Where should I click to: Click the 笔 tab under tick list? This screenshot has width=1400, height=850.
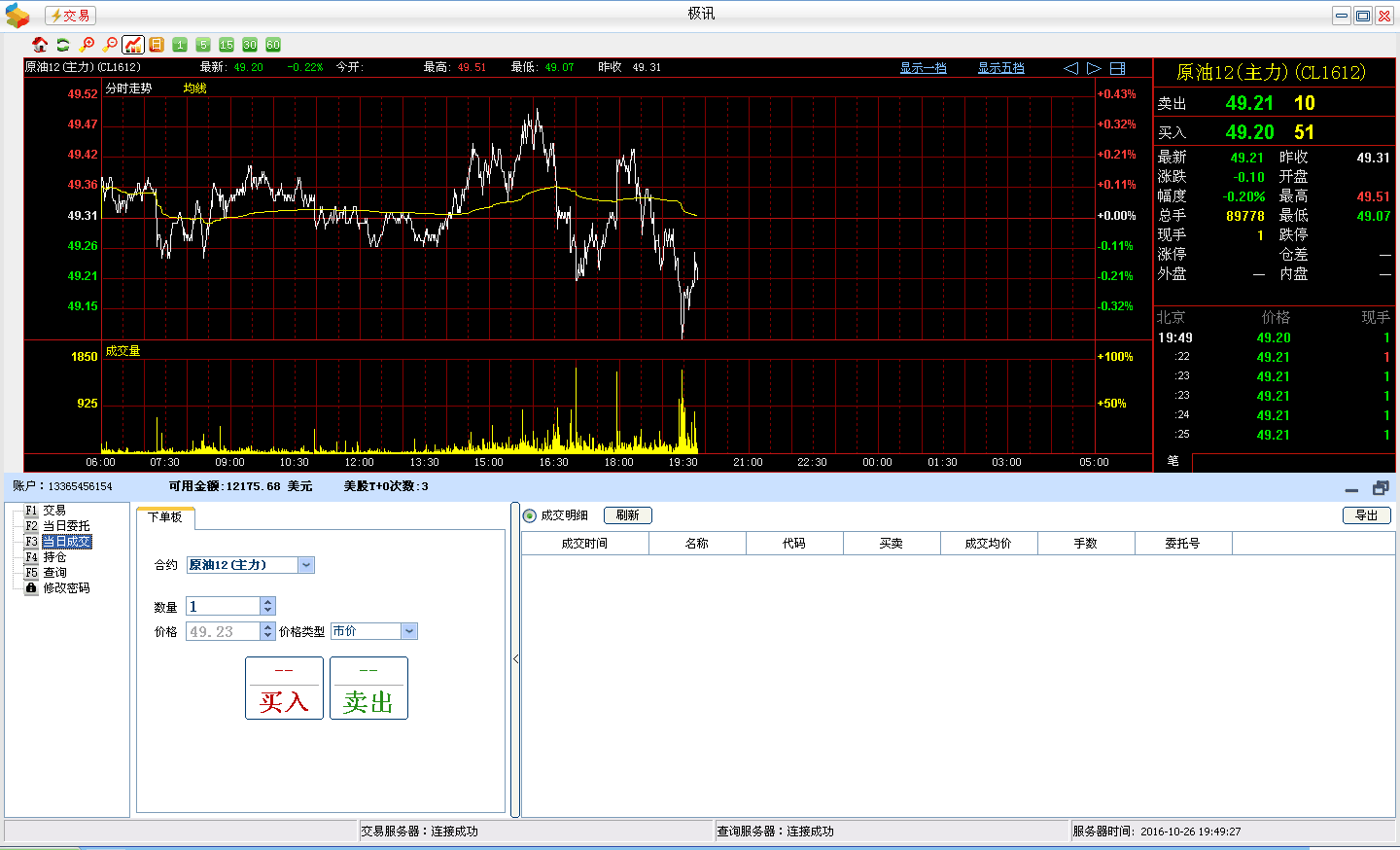(x=1173, y=462)
